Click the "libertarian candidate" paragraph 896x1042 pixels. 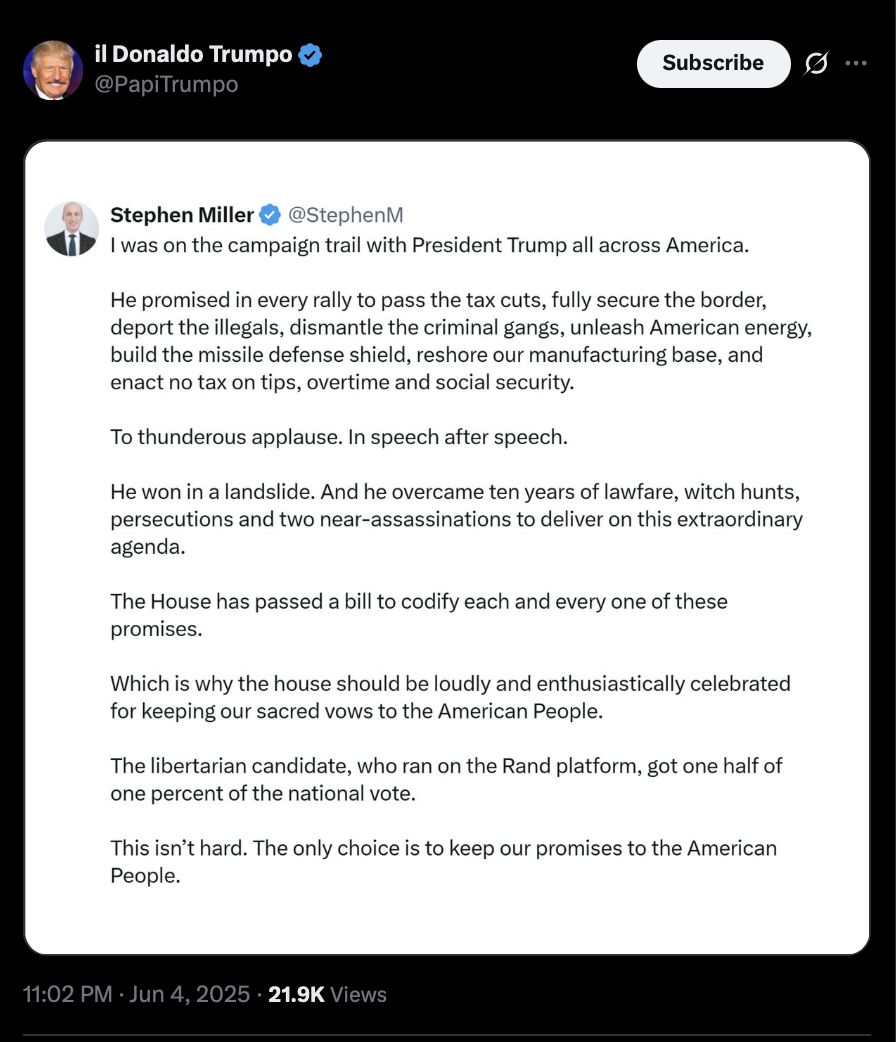(446, 780)
